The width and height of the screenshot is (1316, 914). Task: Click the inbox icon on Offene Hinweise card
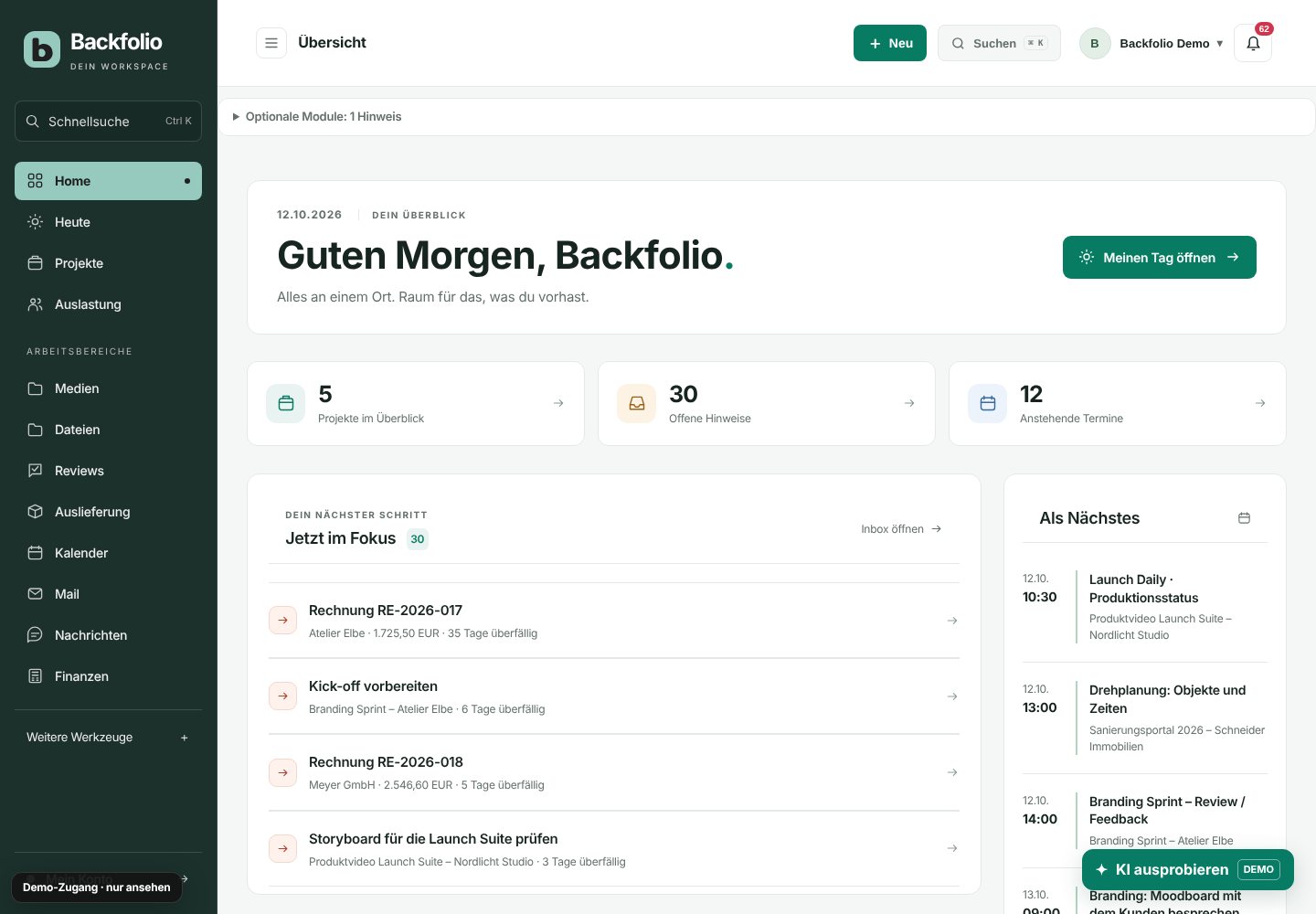pos(637,403)
